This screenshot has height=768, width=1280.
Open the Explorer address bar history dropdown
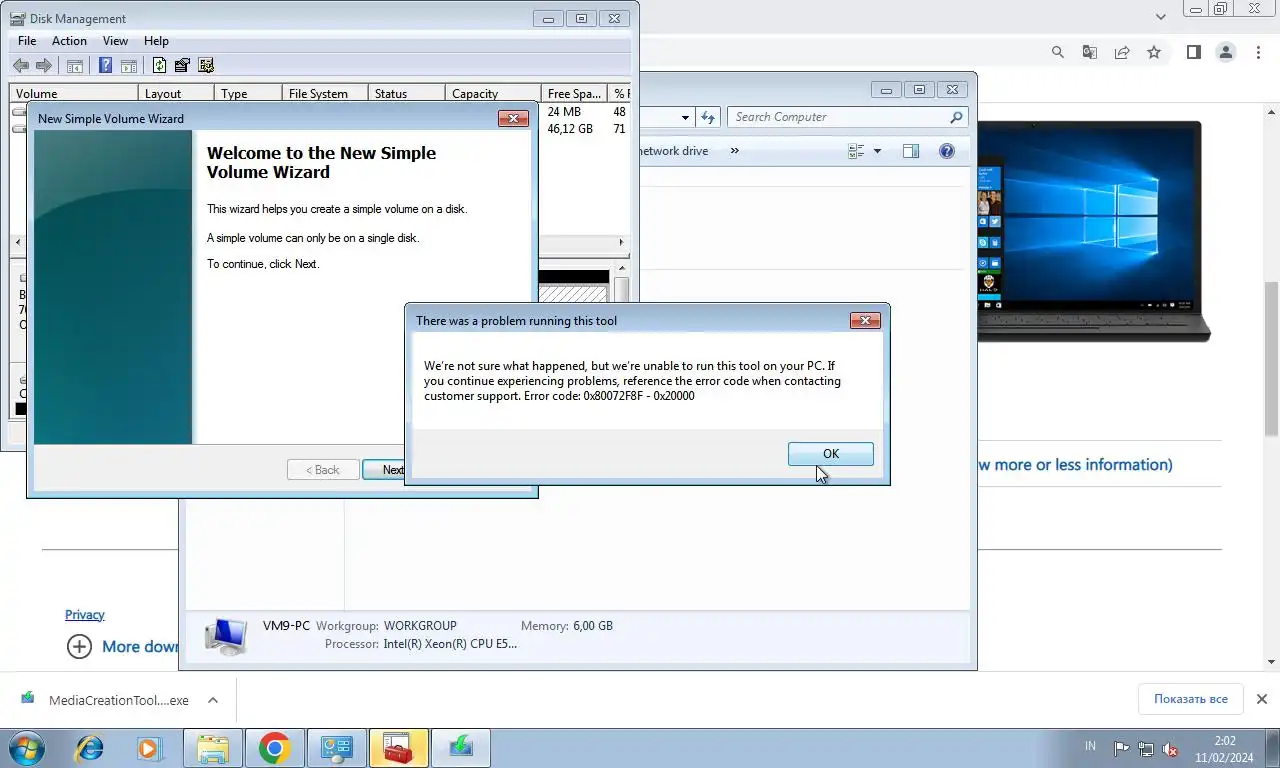pyautogui.click(x=685, y=118)
